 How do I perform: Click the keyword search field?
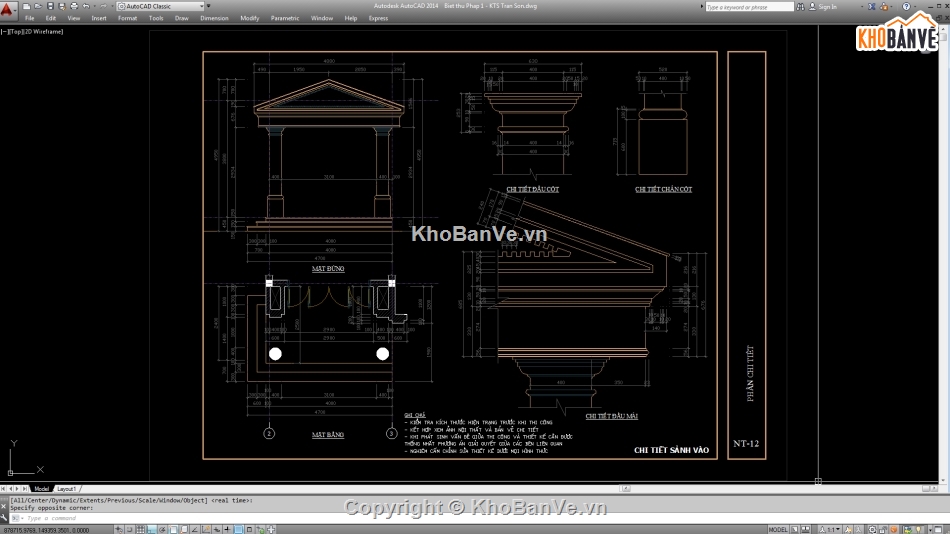coord(749,7)
